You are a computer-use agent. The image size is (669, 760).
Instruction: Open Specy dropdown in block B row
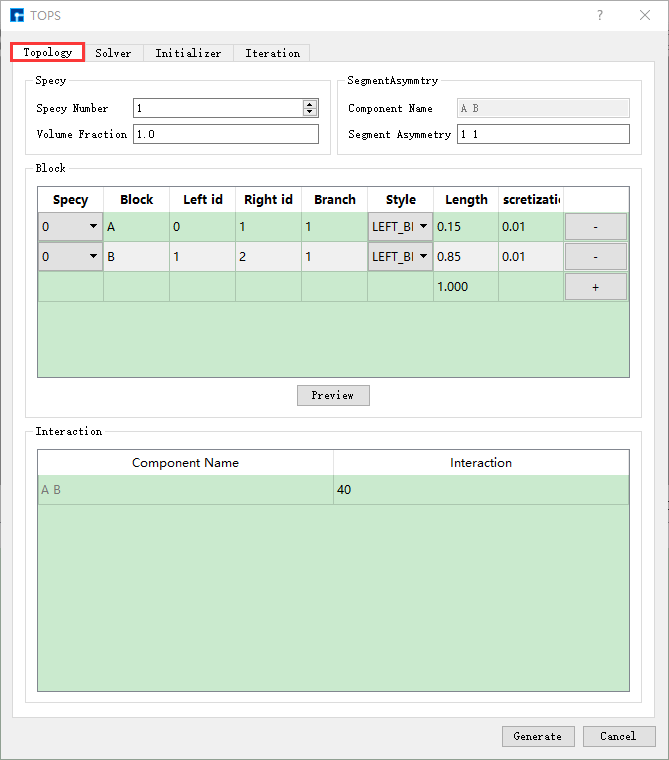[x=70, y=257]
